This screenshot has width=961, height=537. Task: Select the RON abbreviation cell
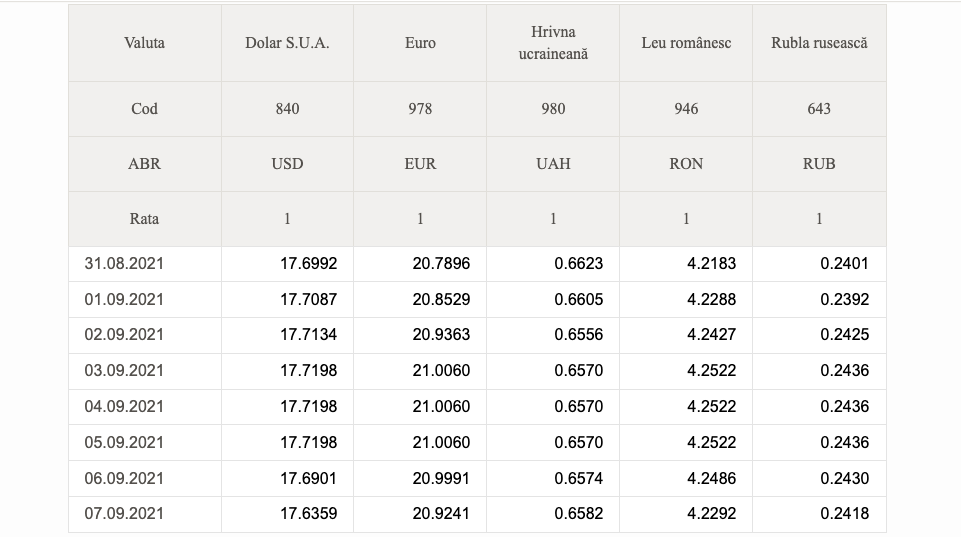click(x=686, y=164)
